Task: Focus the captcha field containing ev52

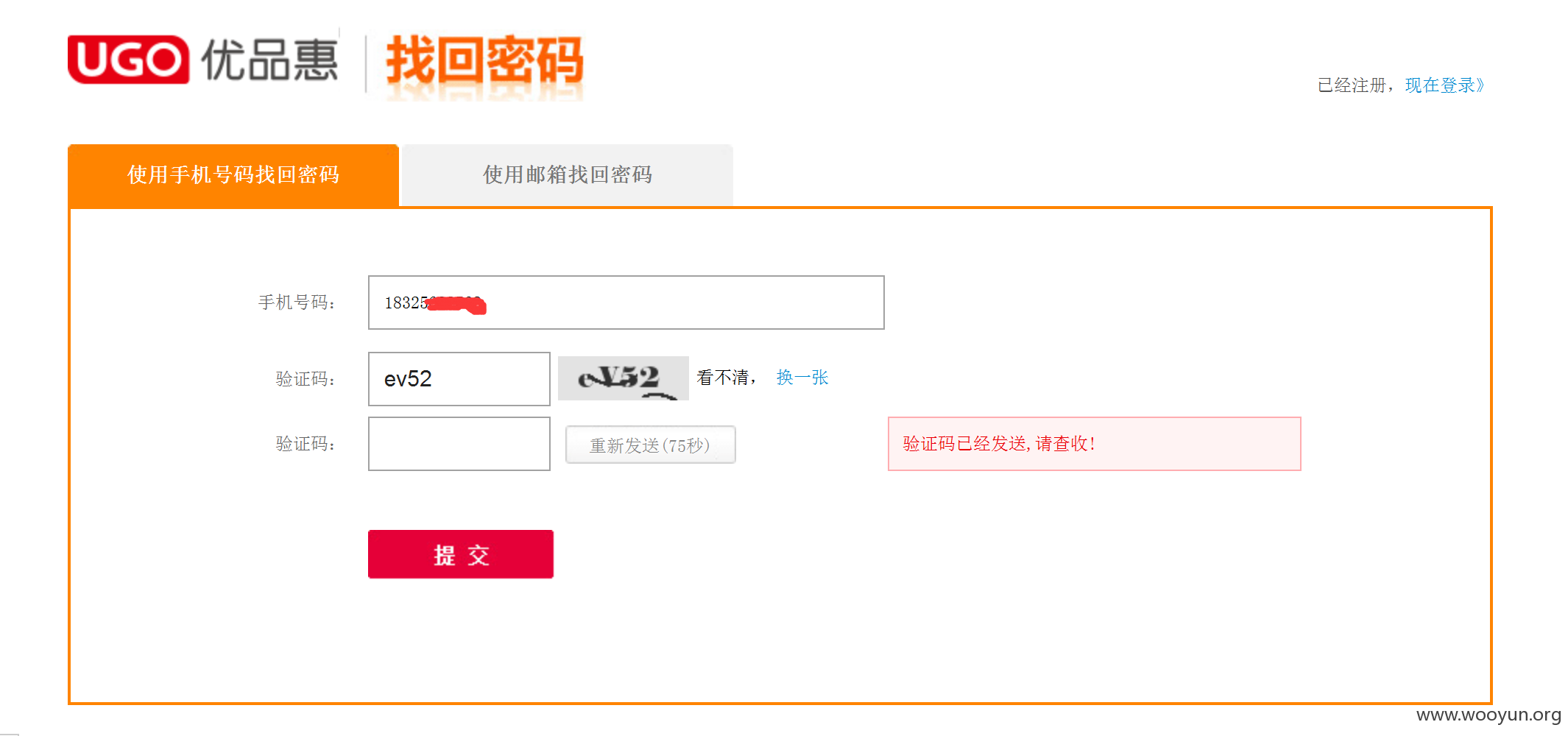Action: coord(459,379)
